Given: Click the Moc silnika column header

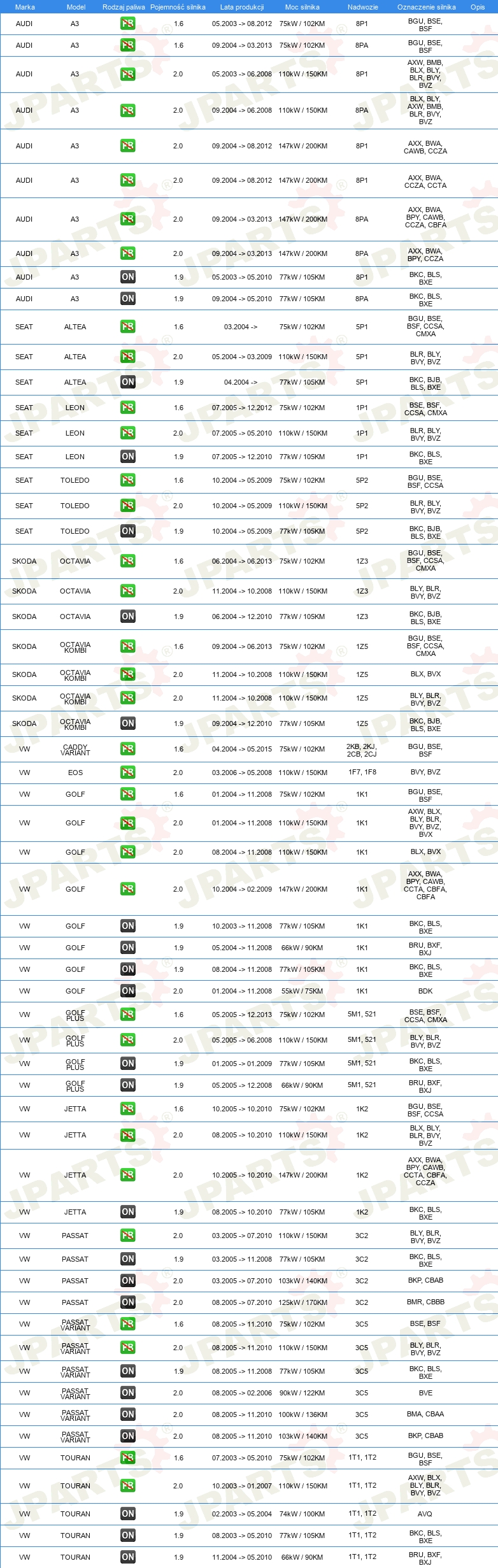Looking at the screenshot, I should tap(302, 7).
